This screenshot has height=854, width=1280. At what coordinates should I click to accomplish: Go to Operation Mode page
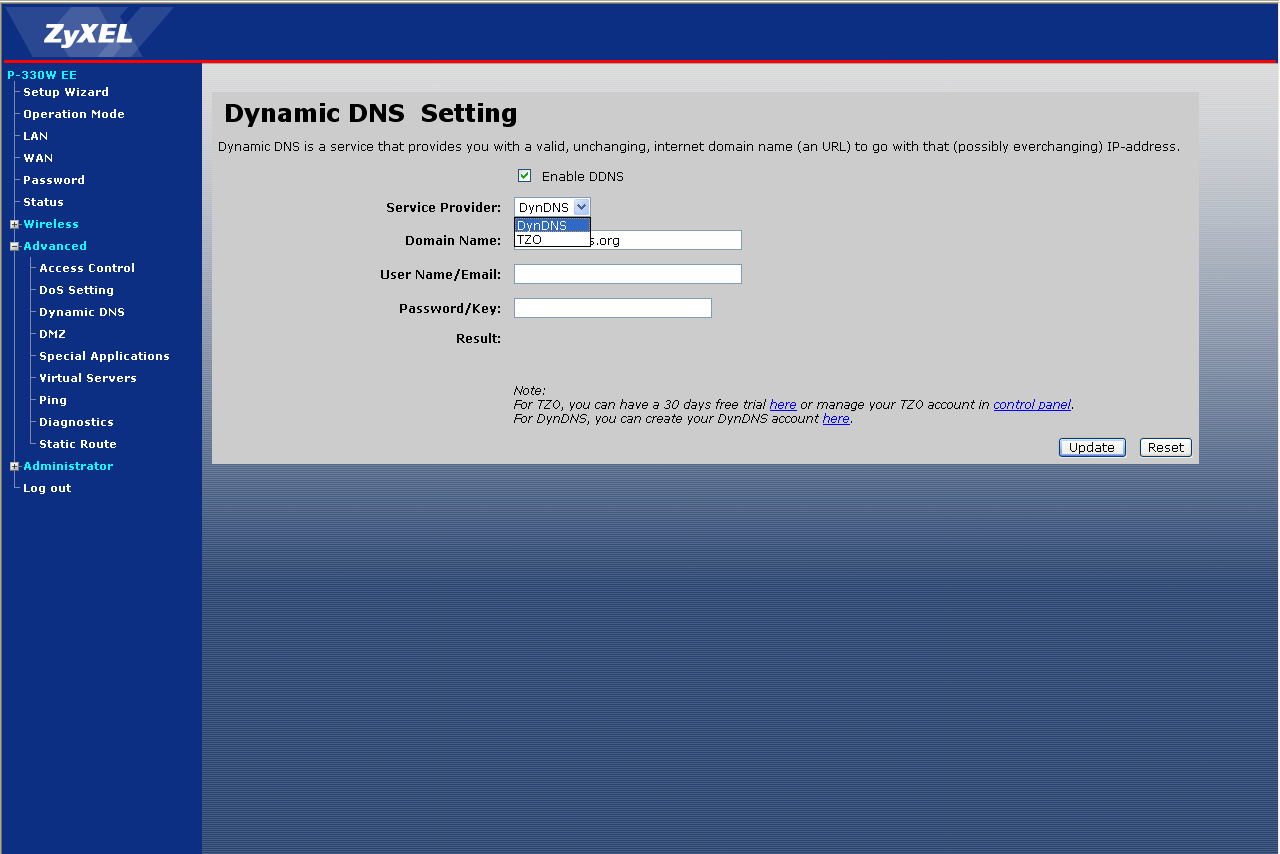click(x=74, y=114)
